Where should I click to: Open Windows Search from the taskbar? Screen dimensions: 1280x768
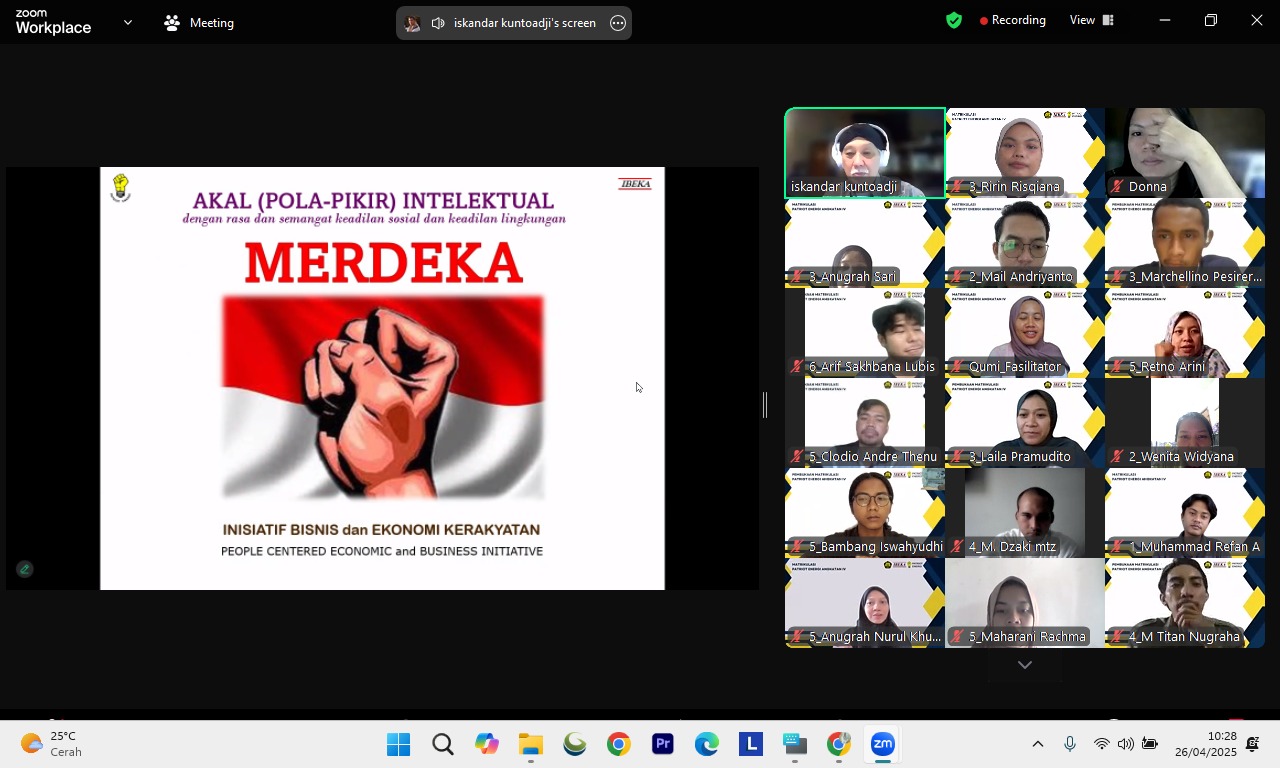442,745
